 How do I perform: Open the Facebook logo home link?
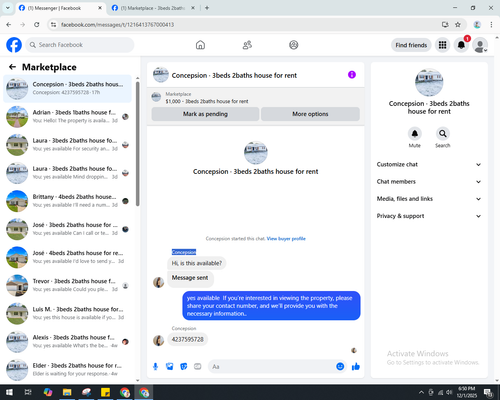pyautogui.click(x=14, y=45)
